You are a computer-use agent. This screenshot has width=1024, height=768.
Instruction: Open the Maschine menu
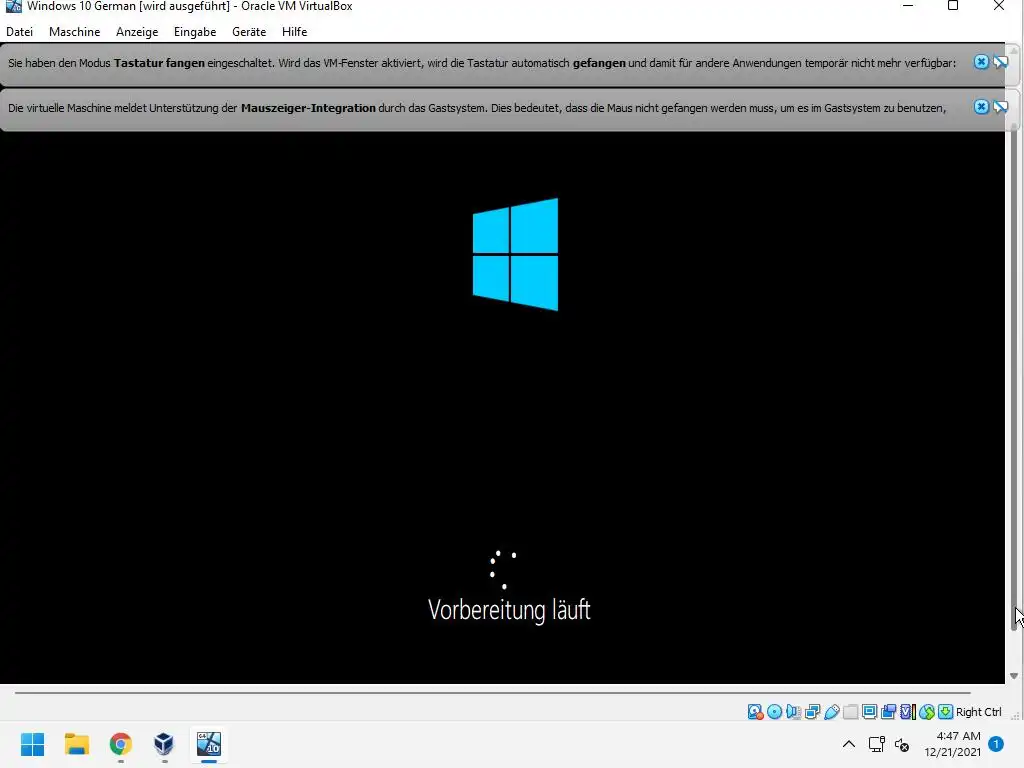(x=74, y=31)
